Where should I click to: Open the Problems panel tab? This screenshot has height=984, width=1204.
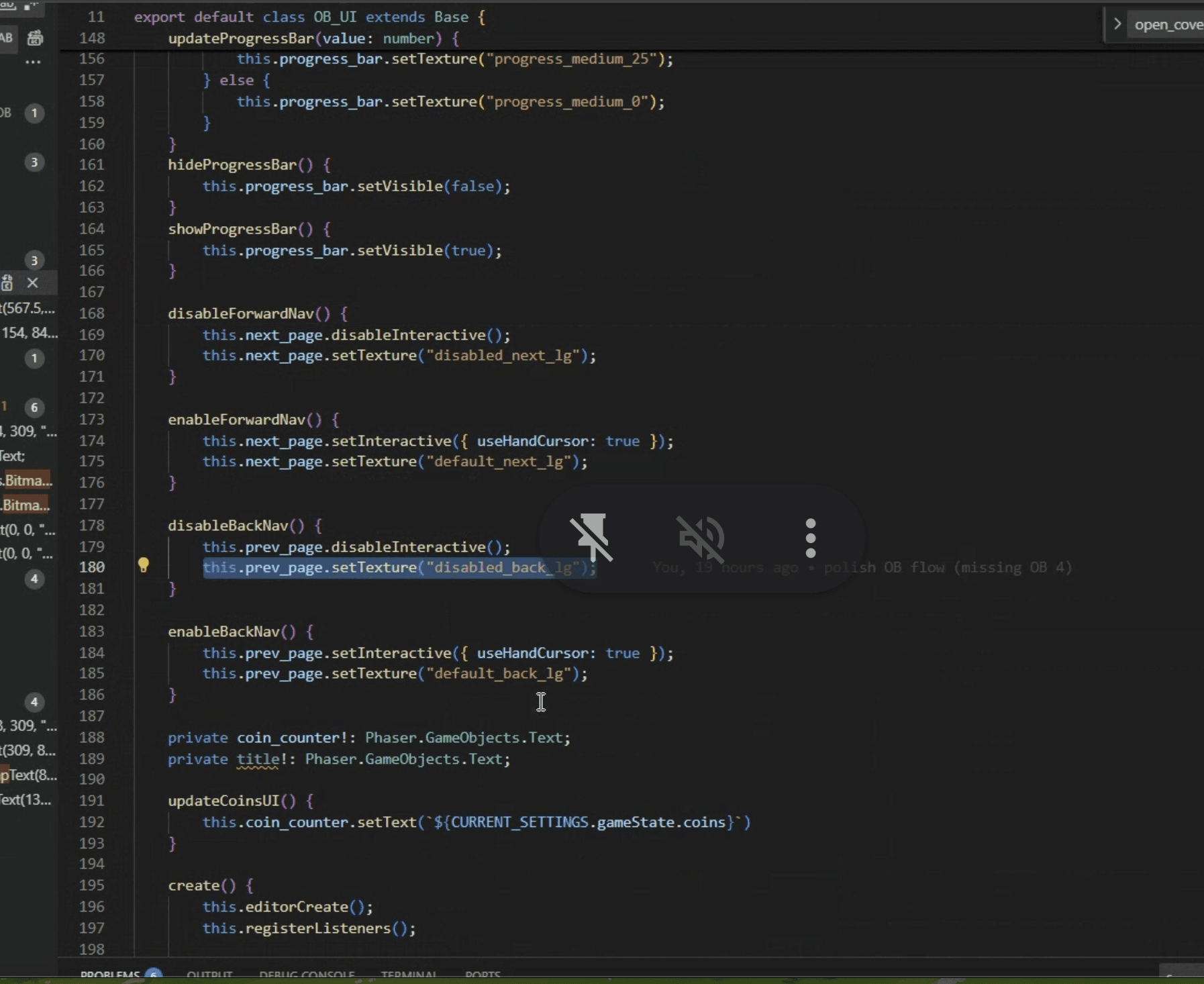click(110, 974)
